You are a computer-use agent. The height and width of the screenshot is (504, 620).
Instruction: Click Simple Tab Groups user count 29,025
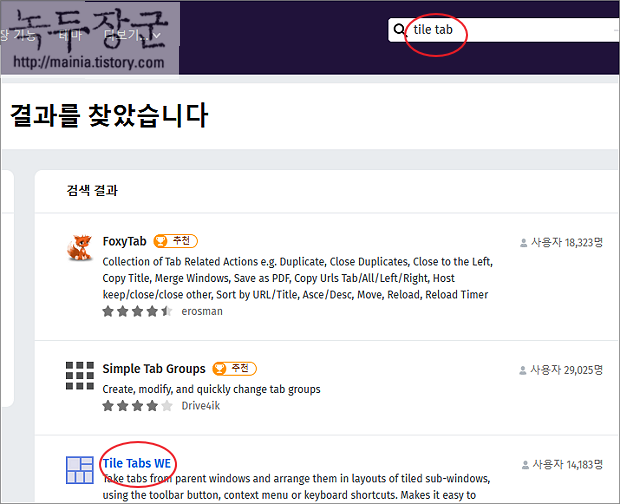[x=561, y=370]
